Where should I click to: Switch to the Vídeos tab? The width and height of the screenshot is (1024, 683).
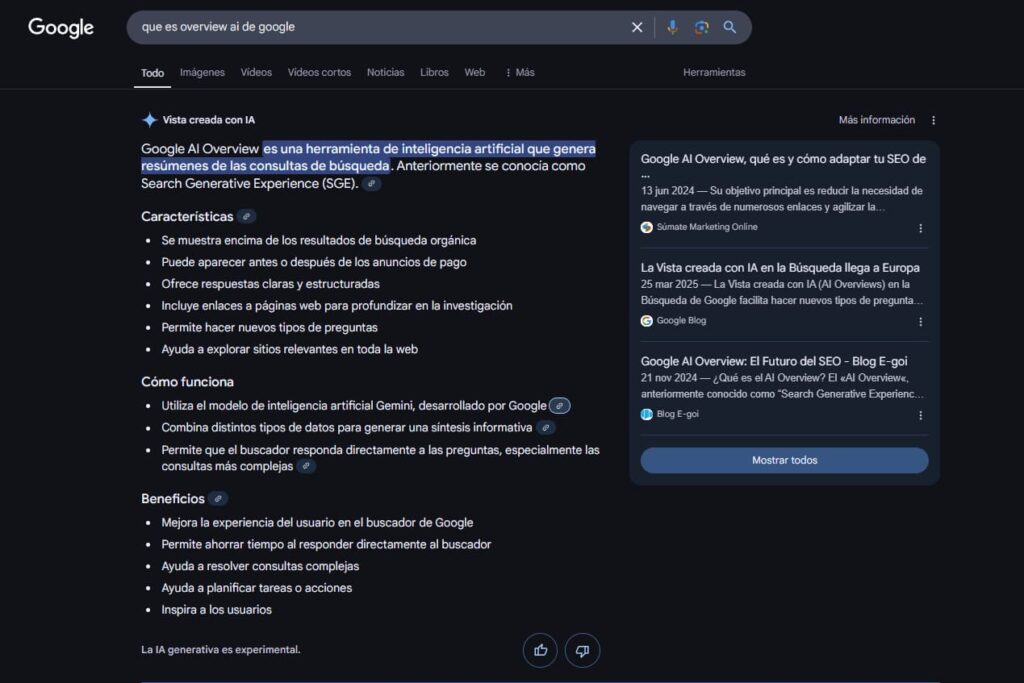pos(256,72)
